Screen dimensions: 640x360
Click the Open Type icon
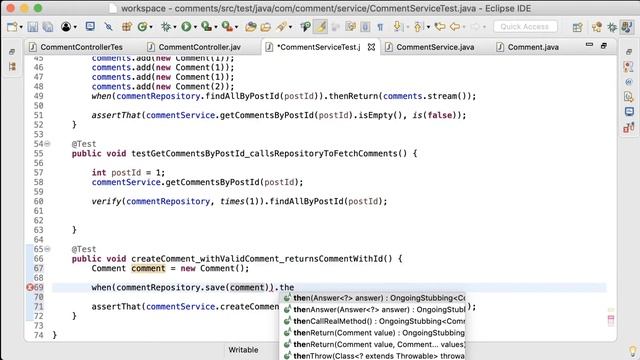click(x=250, y=27)
